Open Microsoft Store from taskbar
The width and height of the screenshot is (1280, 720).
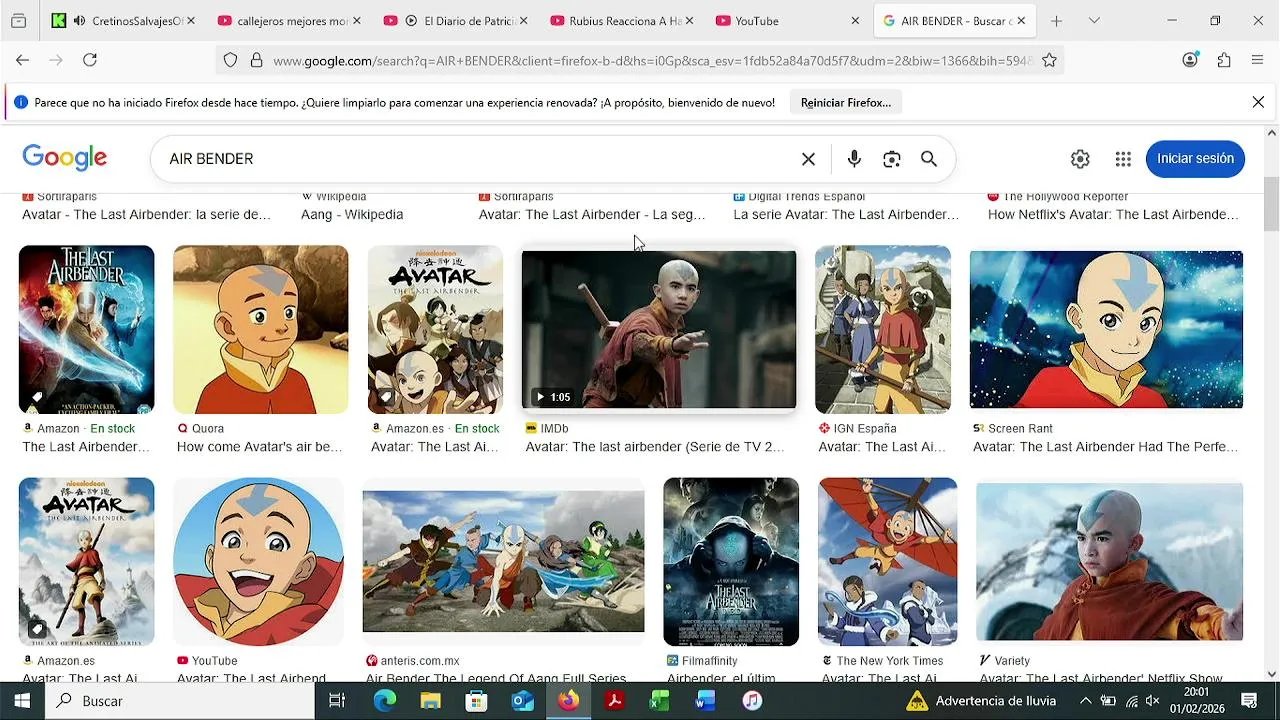476,701
